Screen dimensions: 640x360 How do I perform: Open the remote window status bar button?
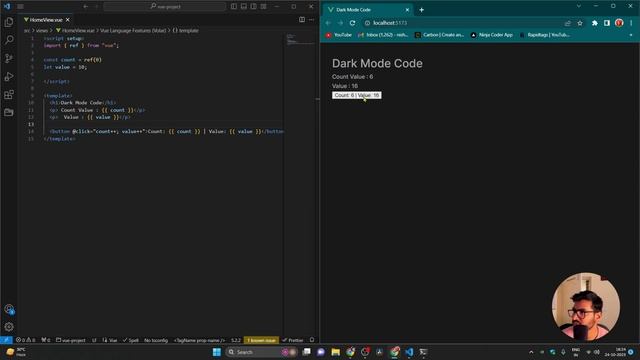click(6, 340)
